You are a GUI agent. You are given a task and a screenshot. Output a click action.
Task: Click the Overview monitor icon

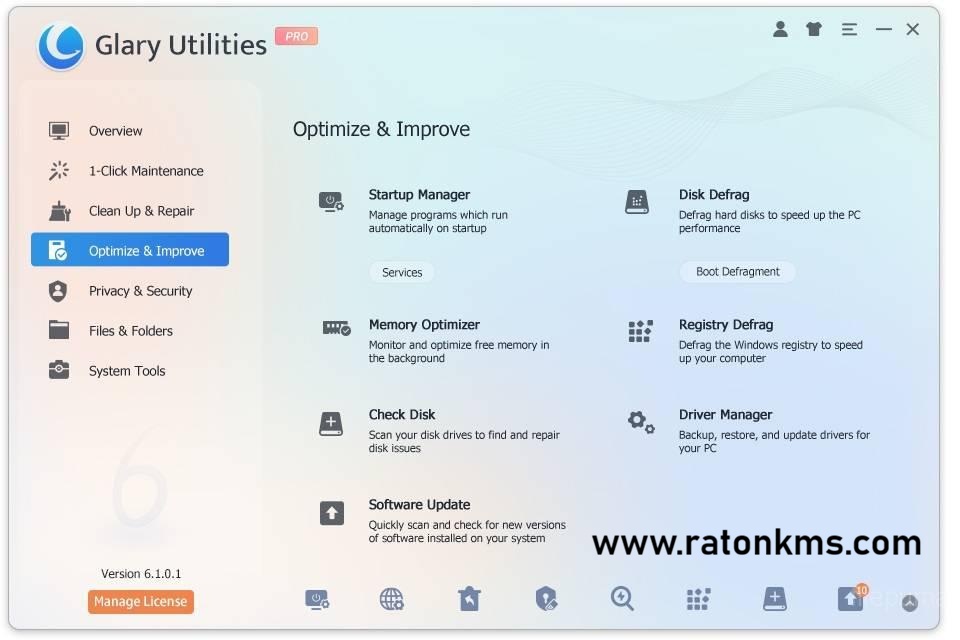click(59, 130)
